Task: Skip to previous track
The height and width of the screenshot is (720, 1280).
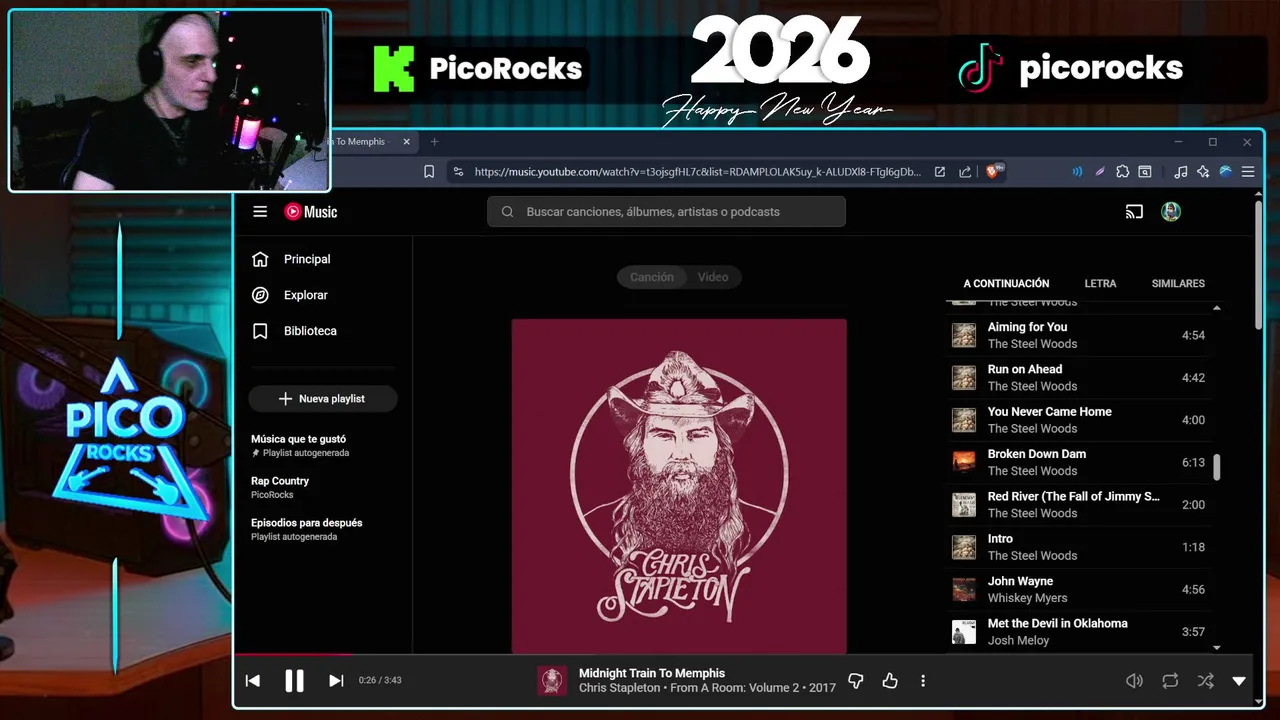Action: pos(253,681)
